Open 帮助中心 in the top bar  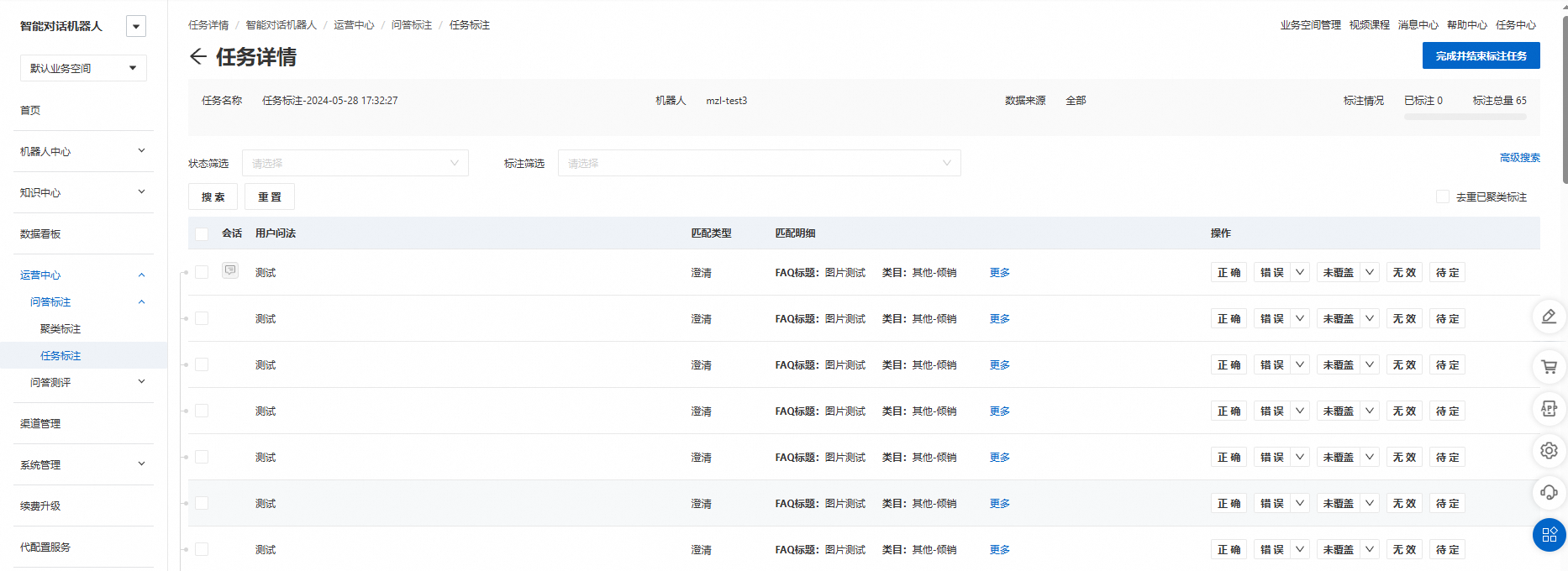[1467, 25]
